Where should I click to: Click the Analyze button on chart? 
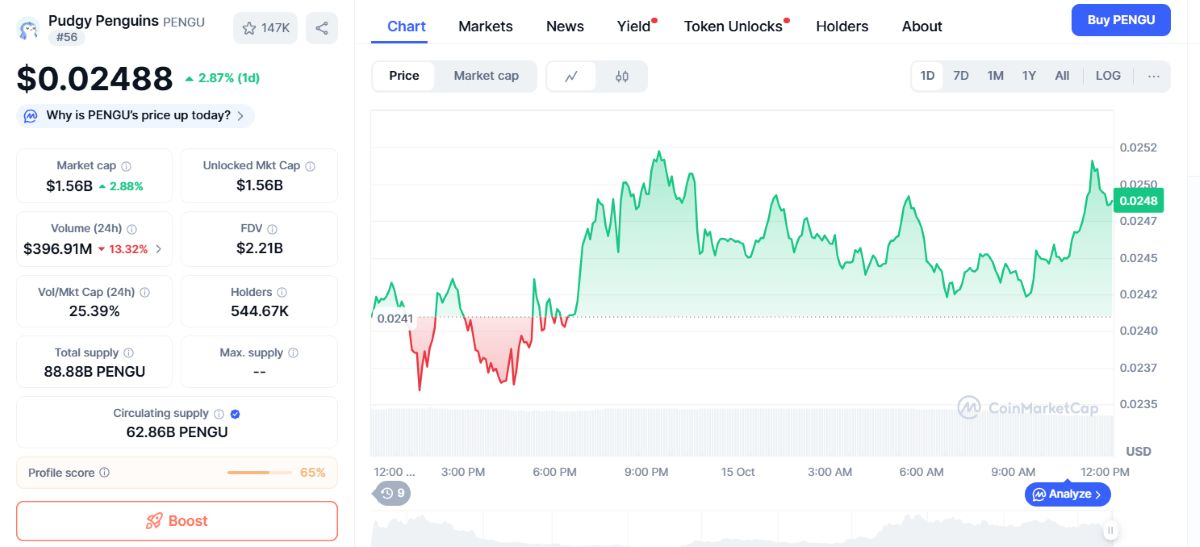pos(1067,494)
